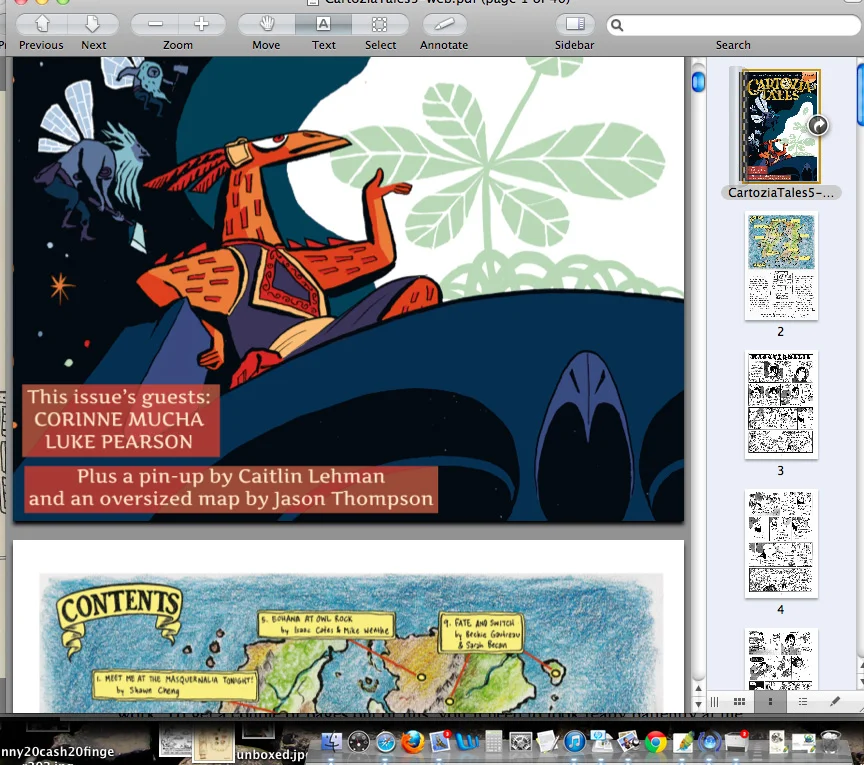Toggle the Sidebar panel
The image size is (864, 765).
pyautogui.click(x=575, y=24)
